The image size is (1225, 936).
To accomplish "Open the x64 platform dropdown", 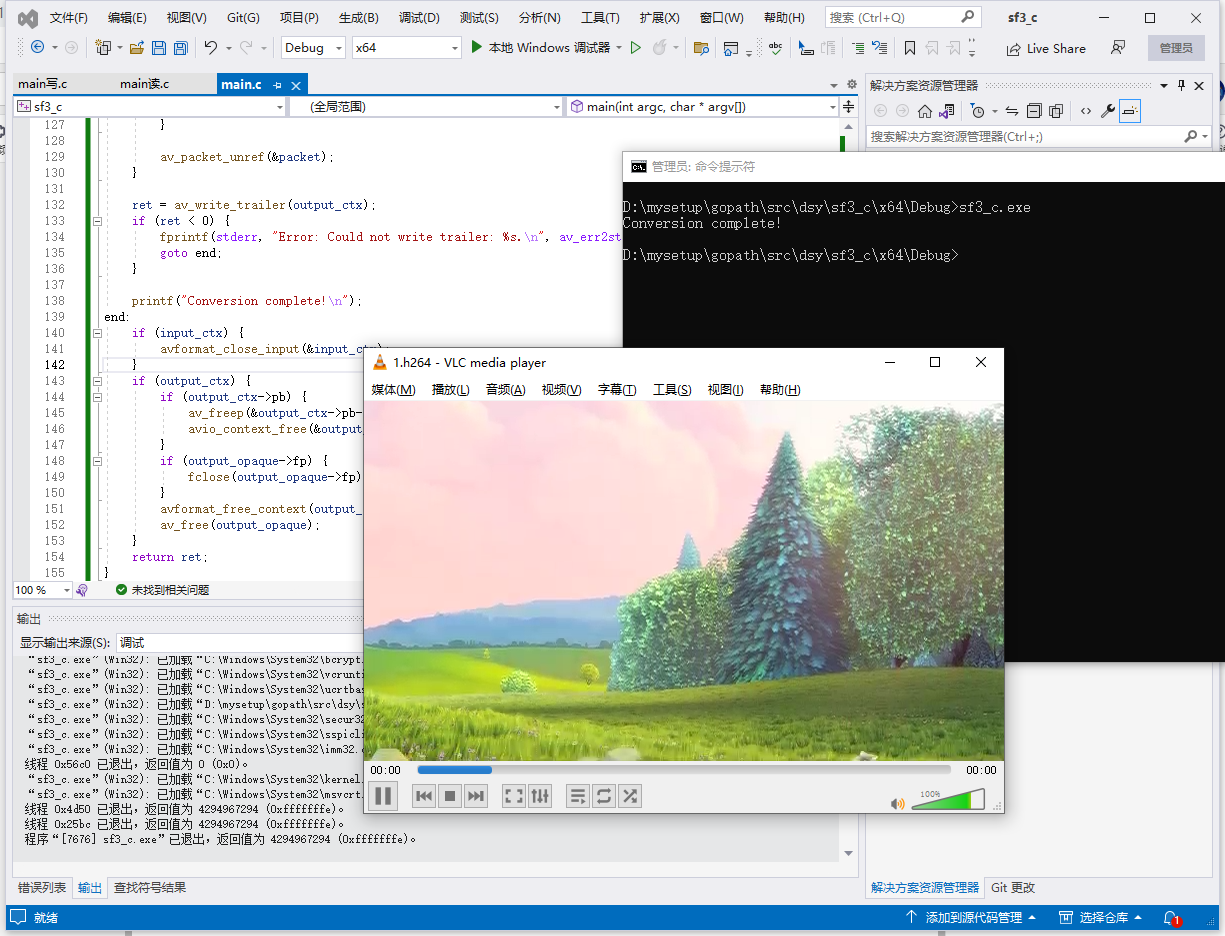I will [x=407, y=47].
